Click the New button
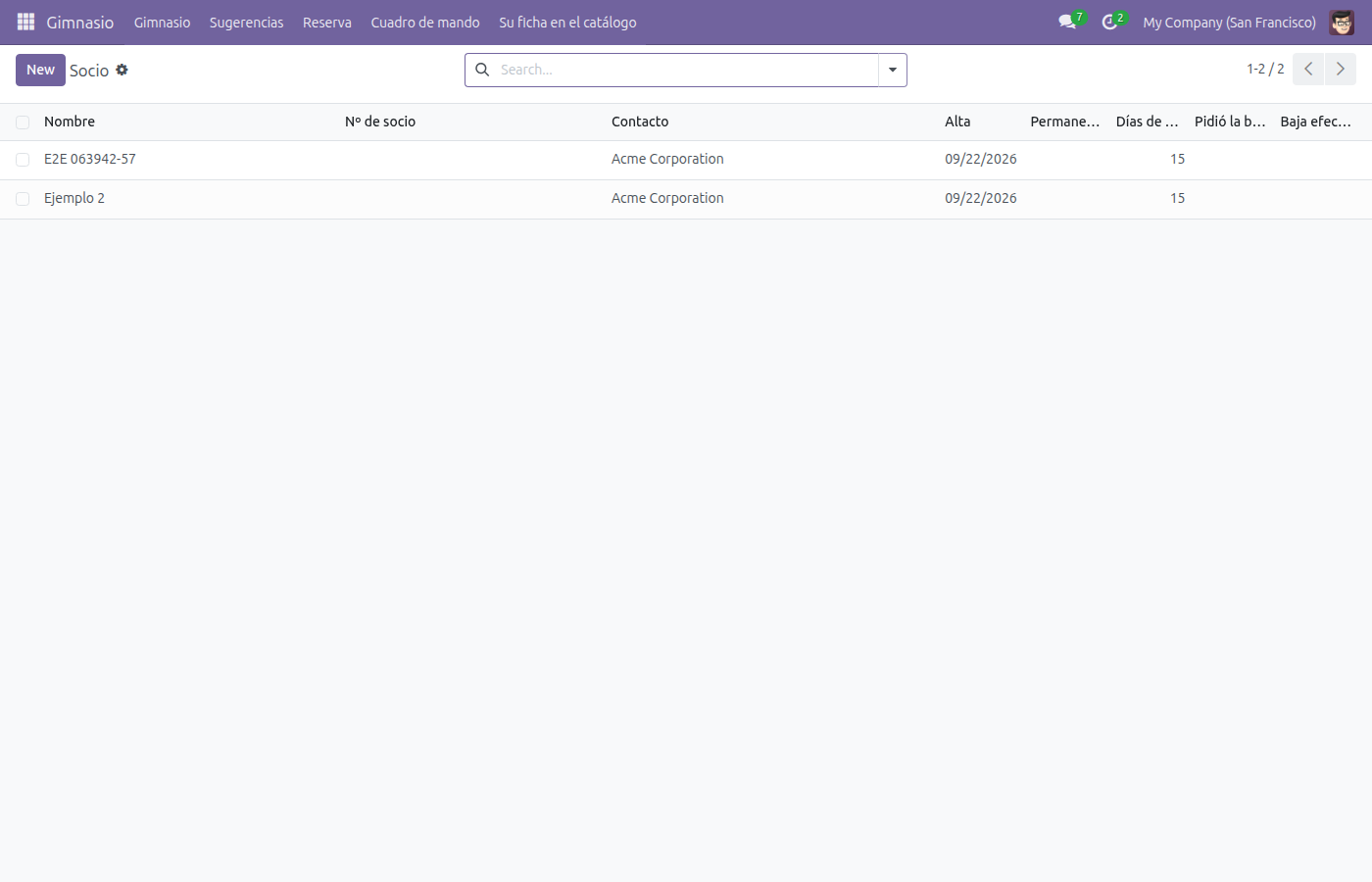This screenshot has width=1372, height=882. tap(40, 70)
